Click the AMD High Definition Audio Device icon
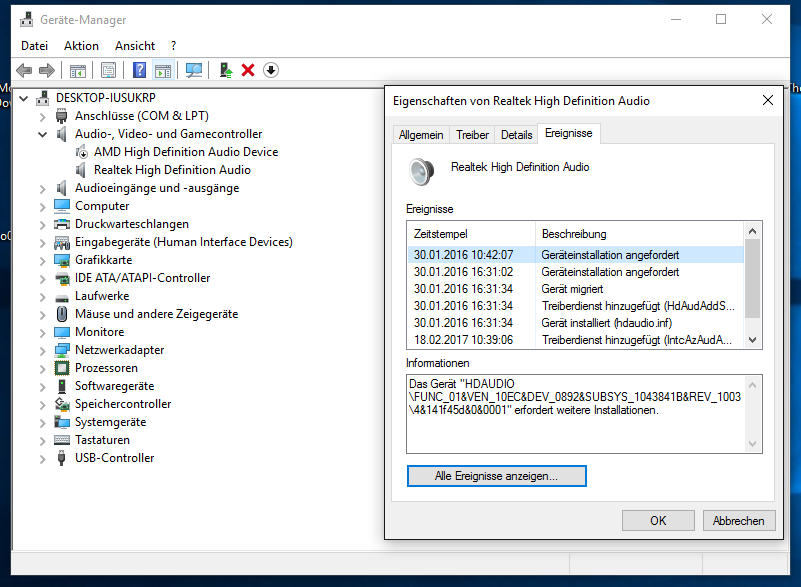This screenshot has height=587, width=801. (x=81, y=152)
